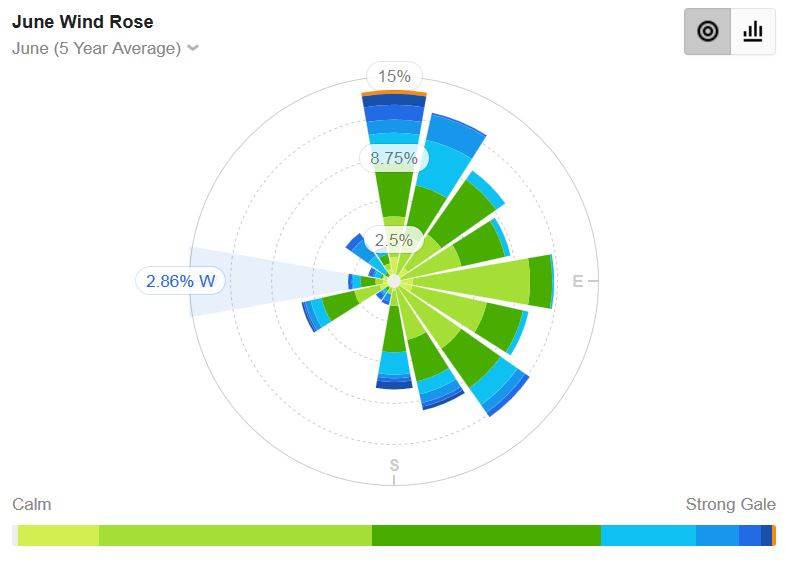This screenshot has height=565, width=792.
Task: Click the 8.75% ring label
Action: coord(394,157)
